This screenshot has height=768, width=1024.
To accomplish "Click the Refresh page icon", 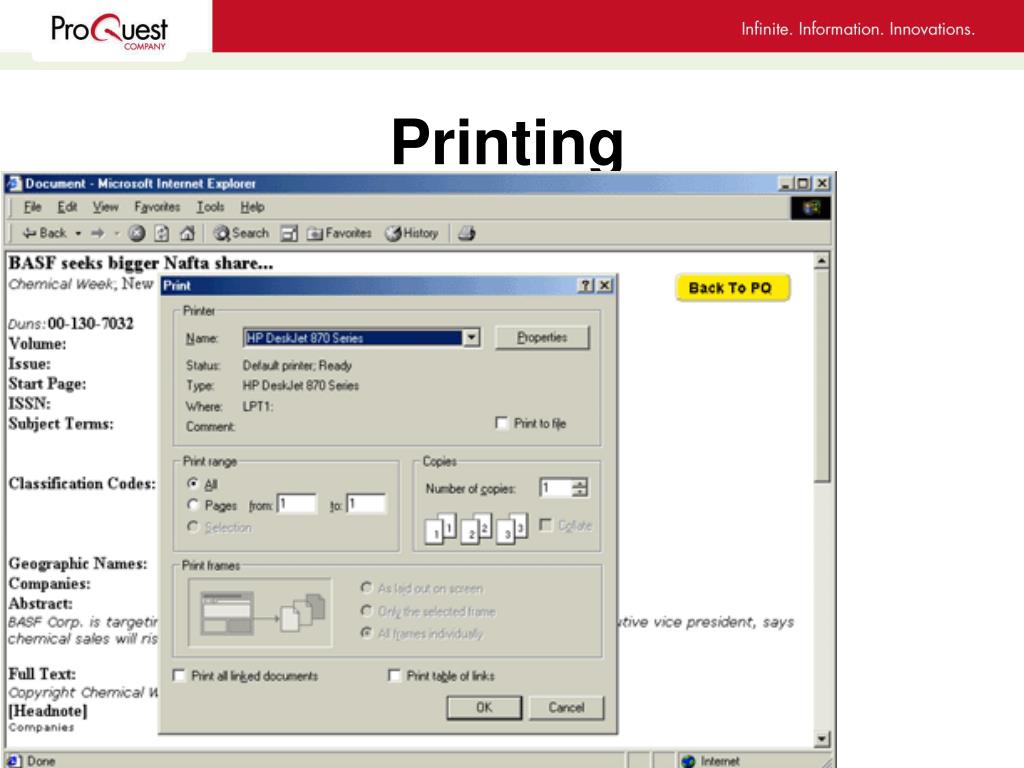I will pyautogui.click(x=162, y=233).
